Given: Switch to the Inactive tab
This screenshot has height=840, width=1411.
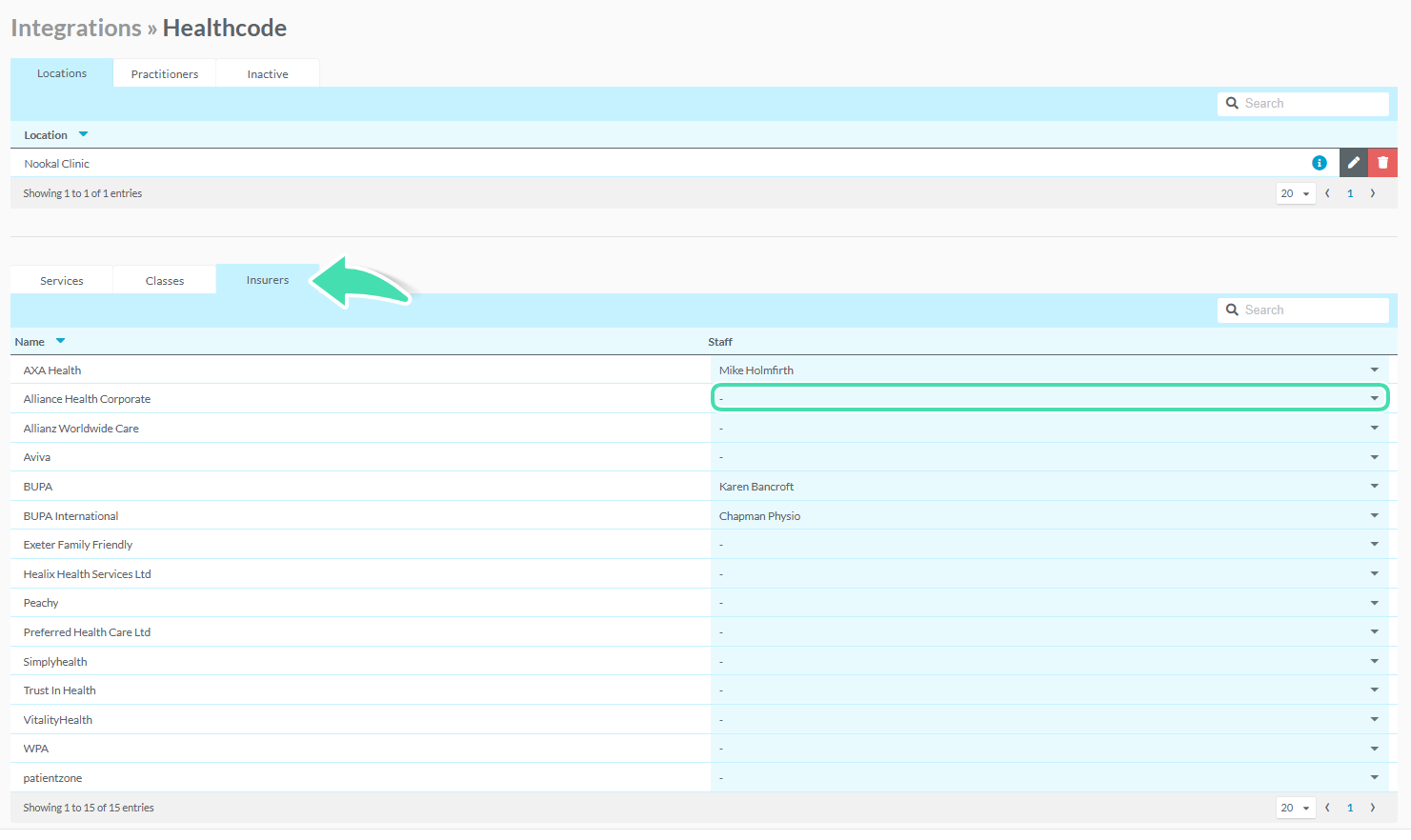Looking at the screenshot, I should coord(268,74).
